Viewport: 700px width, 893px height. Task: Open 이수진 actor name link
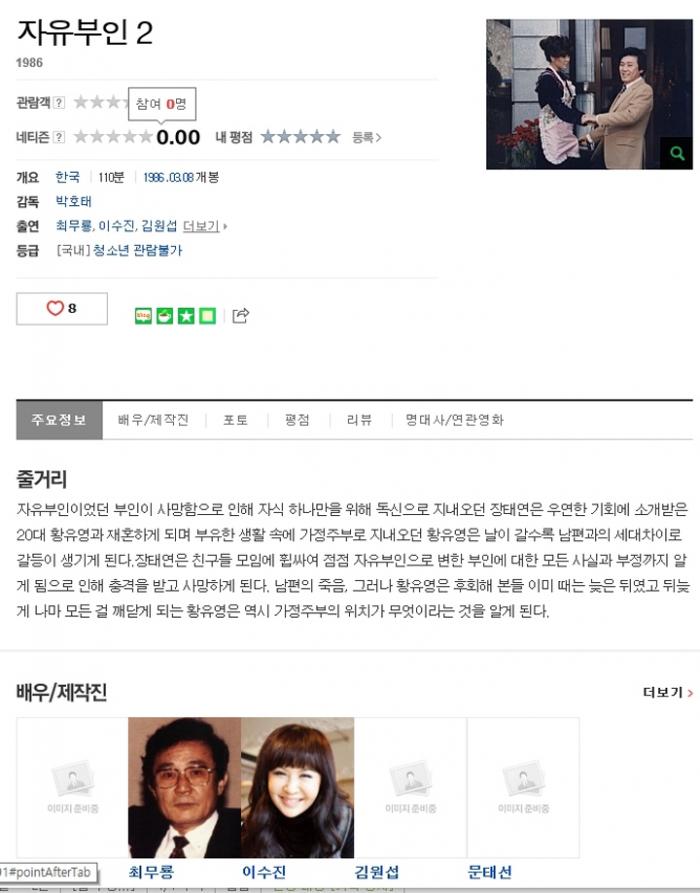coord(264,872)
